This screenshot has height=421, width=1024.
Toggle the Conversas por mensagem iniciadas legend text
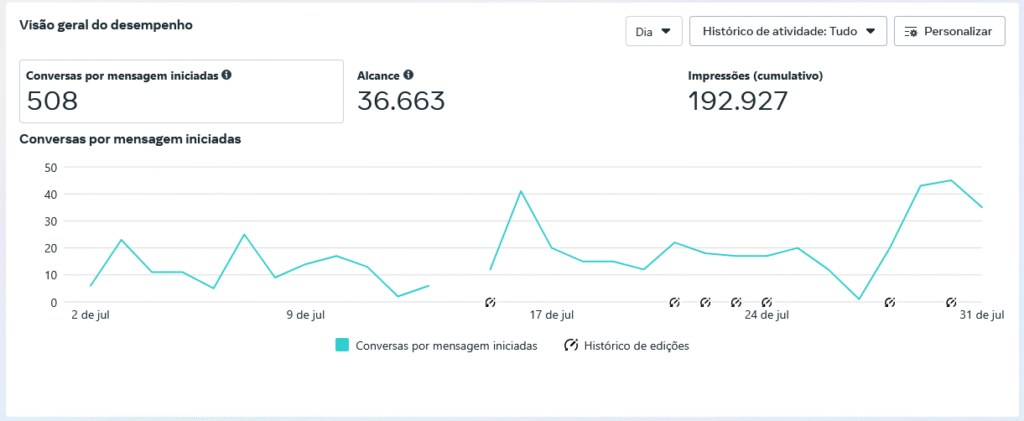pos(446,346)
